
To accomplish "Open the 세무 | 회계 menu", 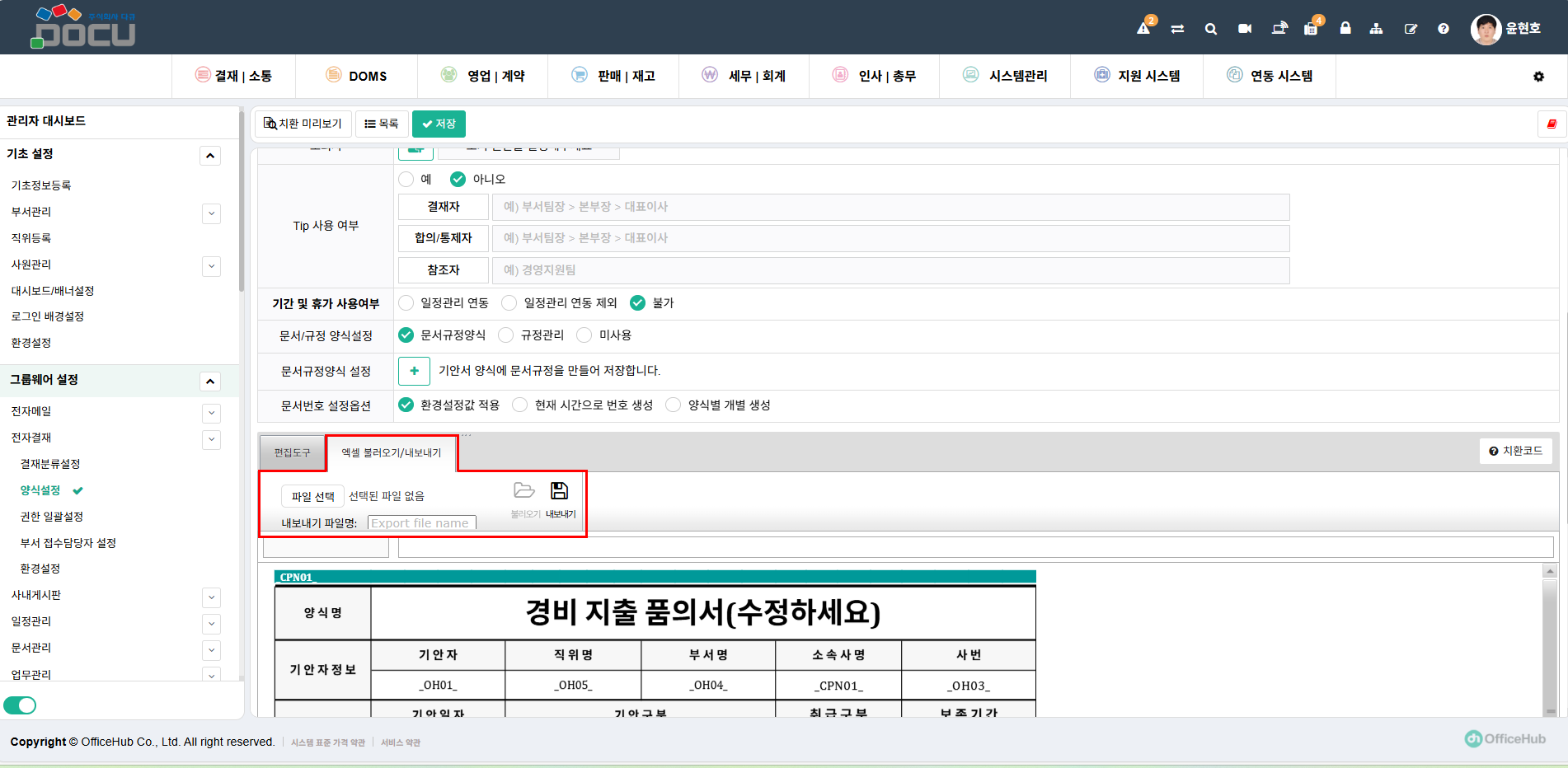I will (x=744, y=76).
